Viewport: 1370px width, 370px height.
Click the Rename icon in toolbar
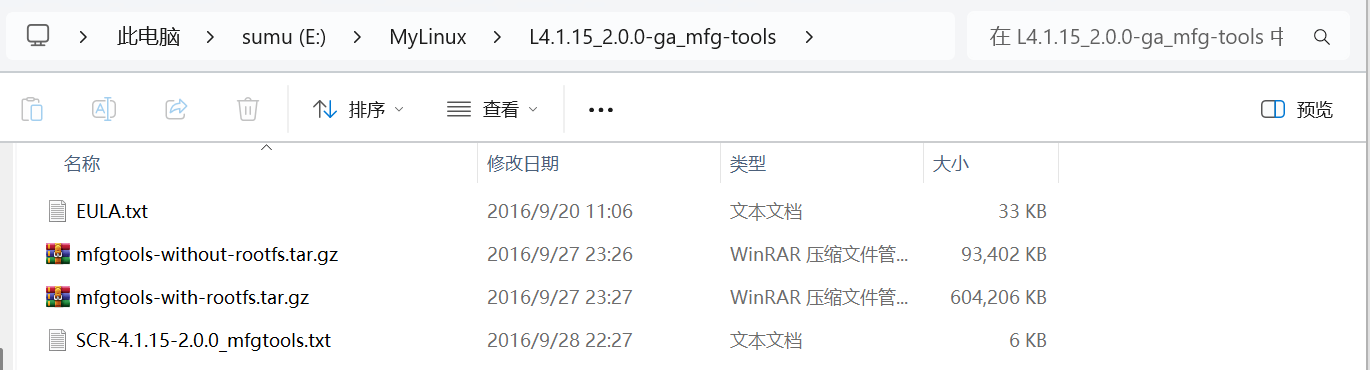(104, 109)
